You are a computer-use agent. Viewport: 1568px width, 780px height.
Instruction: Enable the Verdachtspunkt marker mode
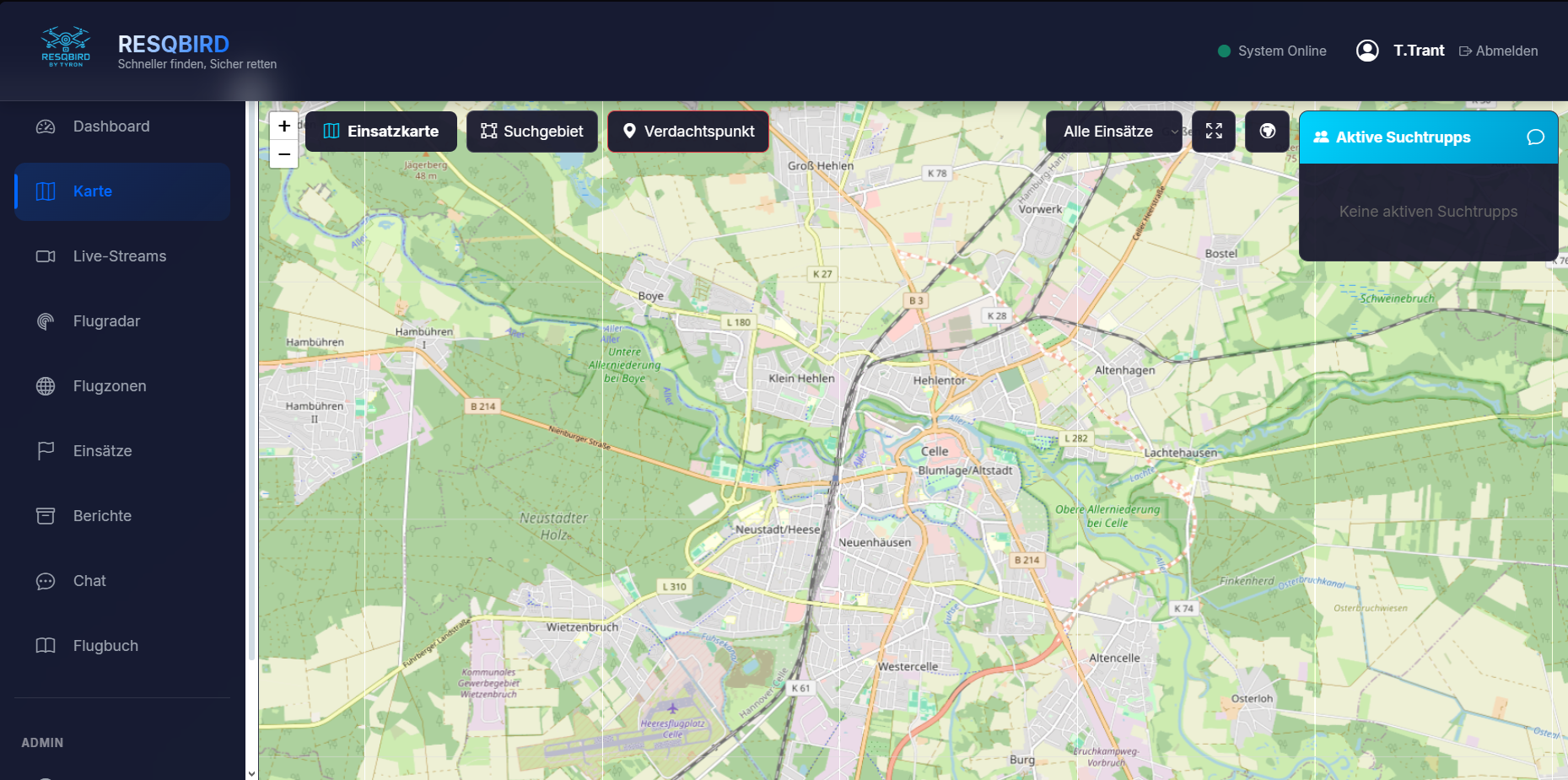688,132
